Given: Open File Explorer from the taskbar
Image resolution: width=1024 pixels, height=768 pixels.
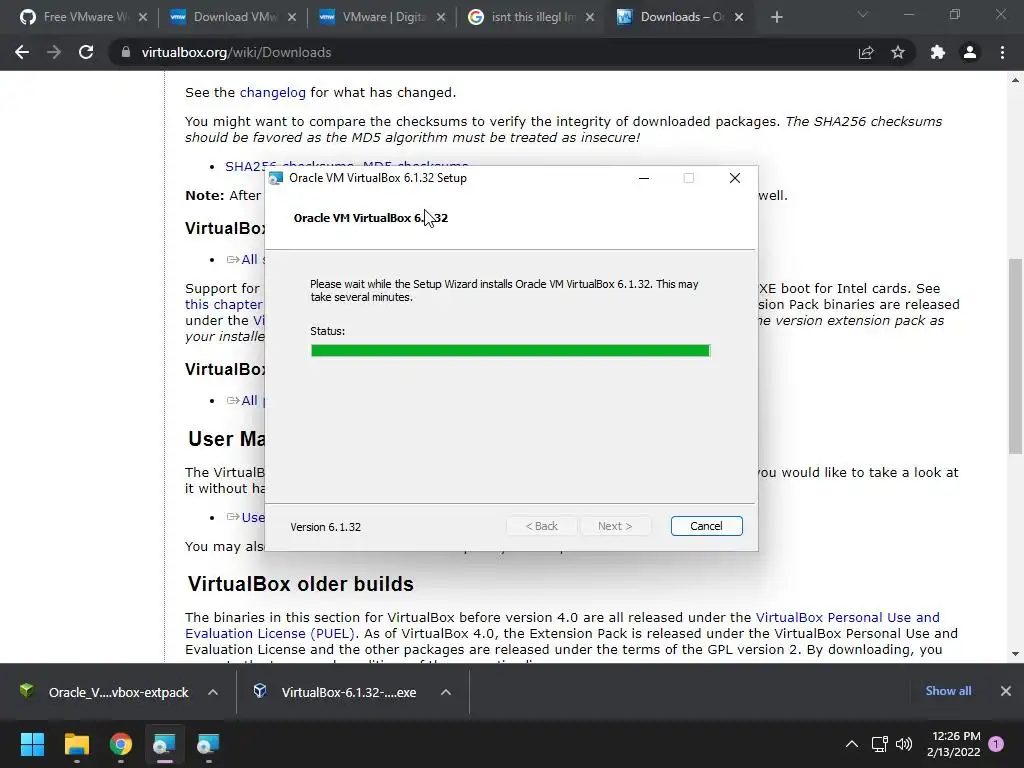Looking at the screenshot, I should coord(76,744).
